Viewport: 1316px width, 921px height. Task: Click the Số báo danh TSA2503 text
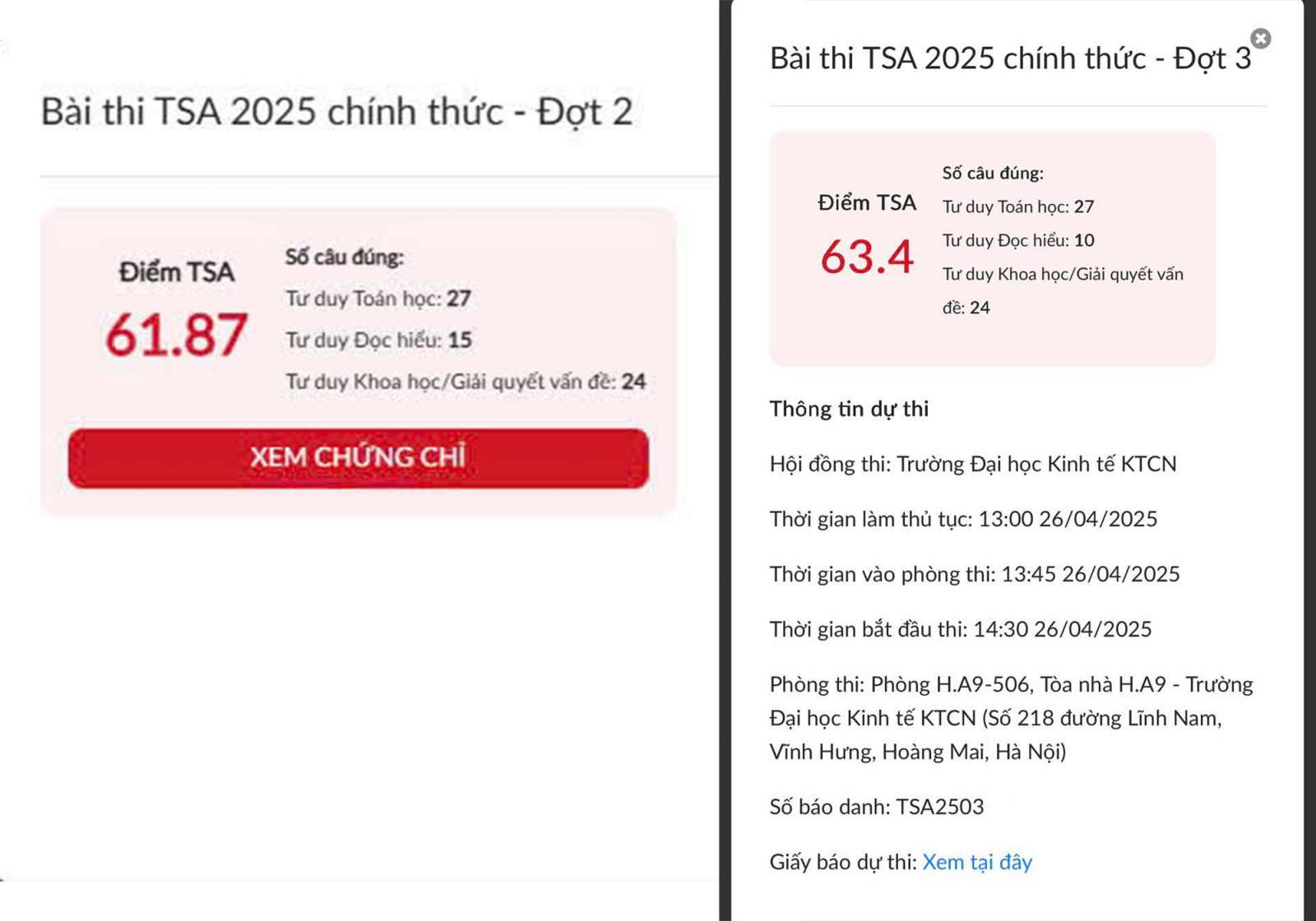click(x=877, y=807)
